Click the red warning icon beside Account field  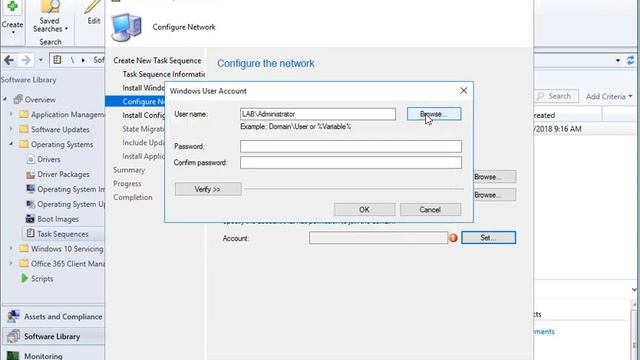pyautogui.click(x=453, y=238)
